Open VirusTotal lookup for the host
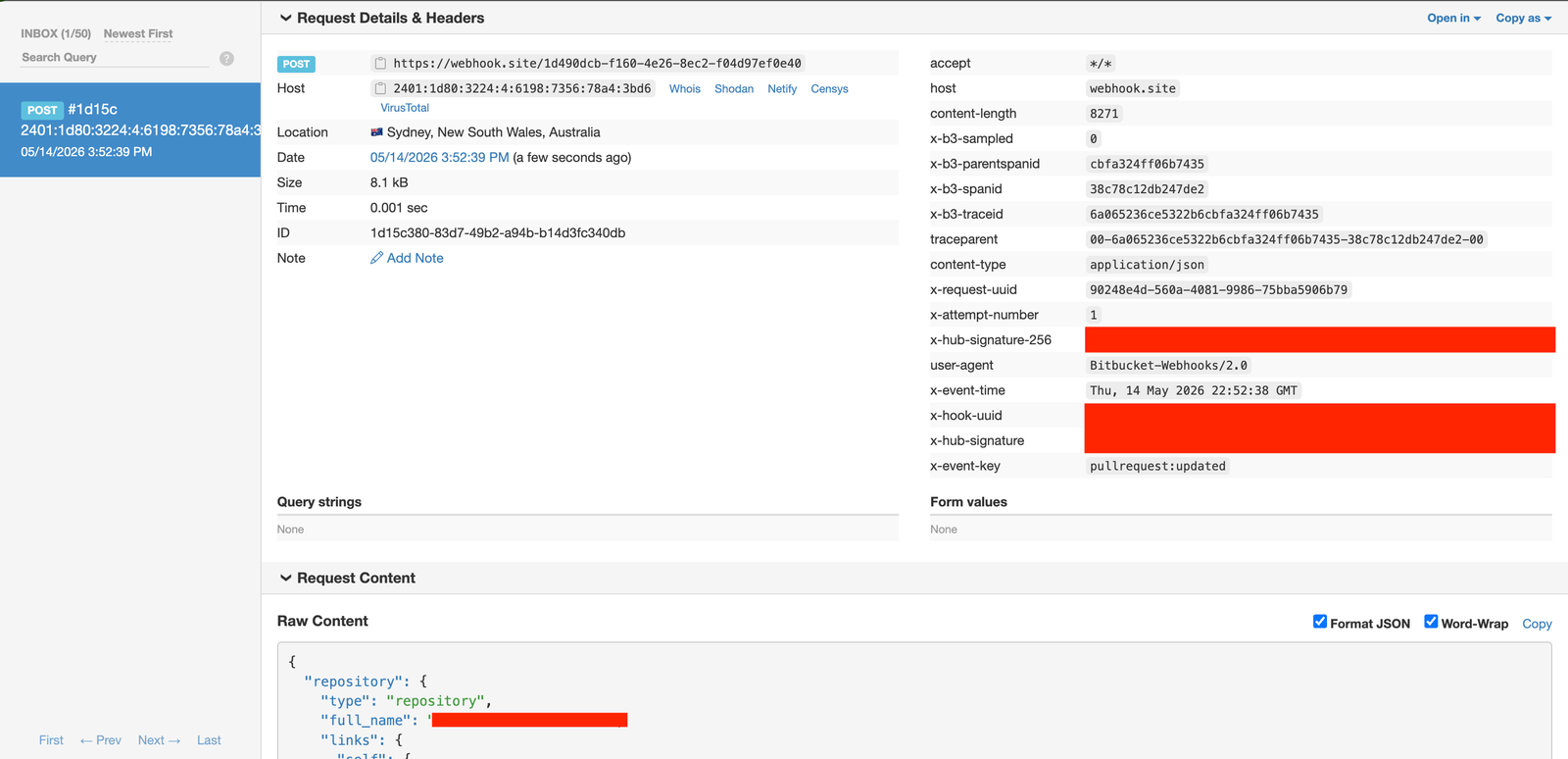 pyautogui.click(x=405, y=108)
